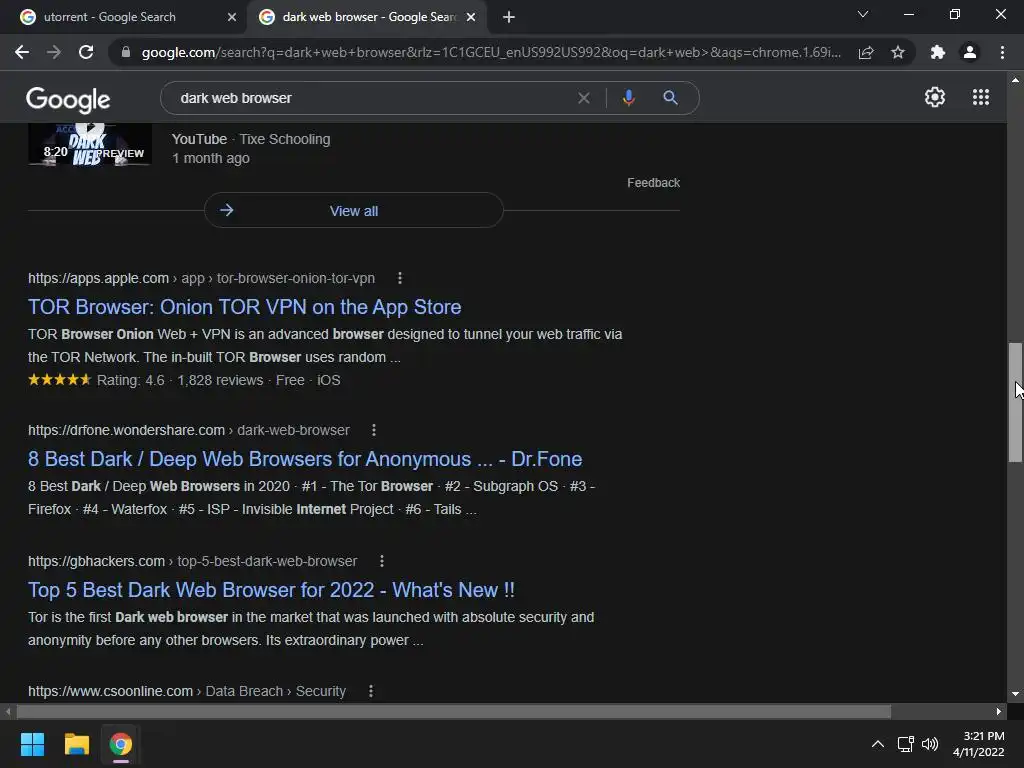The height and width of the screenshot is (768, 1024).
Task: Click the gbhackers.com URL breadcrumb
Action: tap(193, 561)
